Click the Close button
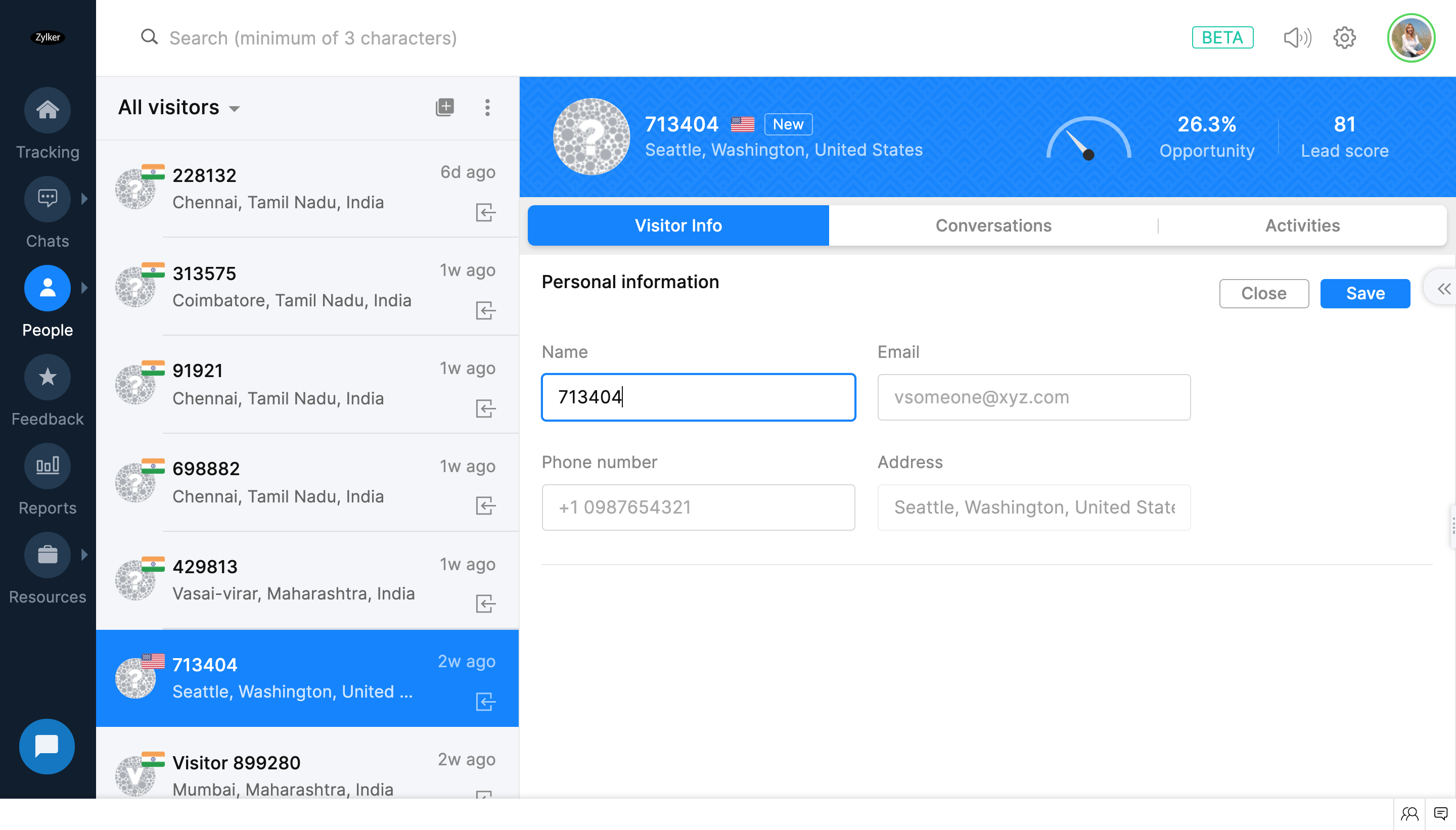 [1263, 294]
